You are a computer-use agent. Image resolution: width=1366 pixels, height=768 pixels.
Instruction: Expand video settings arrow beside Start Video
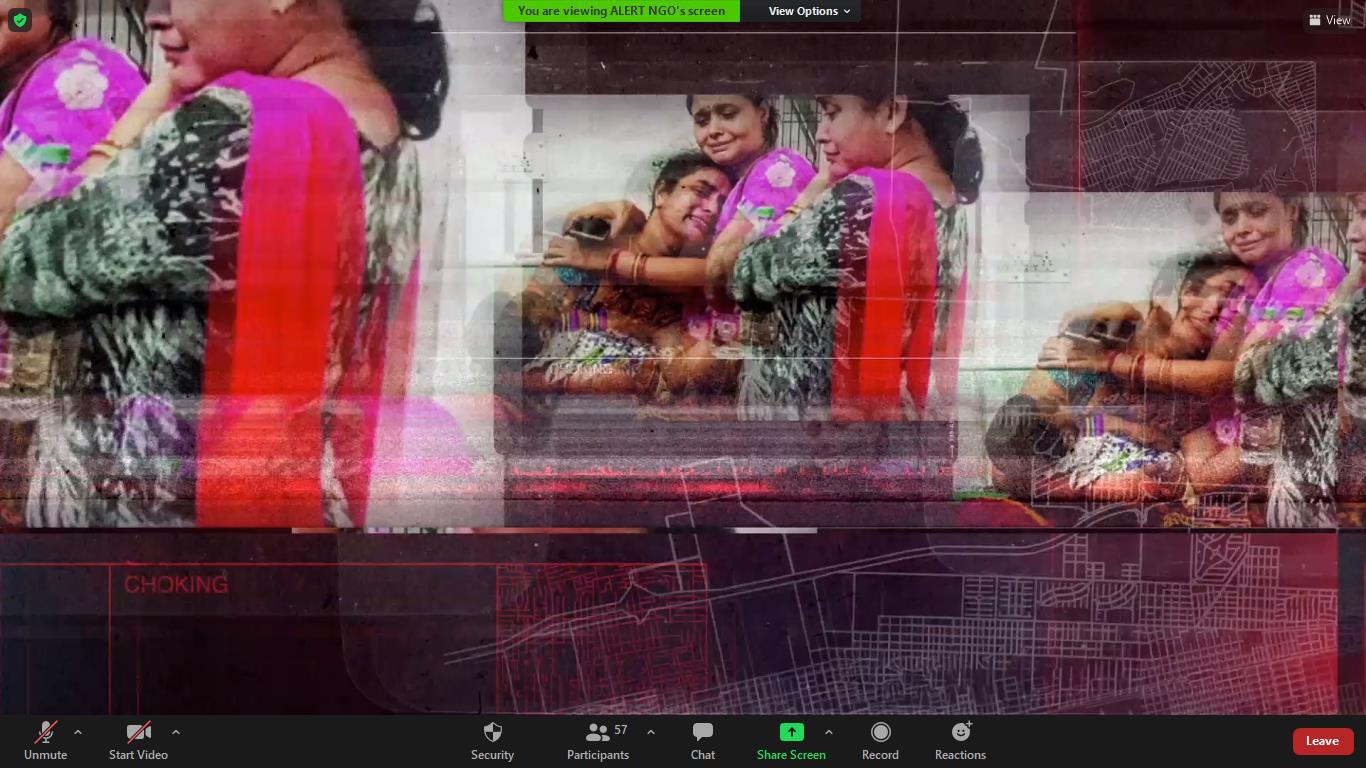click(176, 732)
